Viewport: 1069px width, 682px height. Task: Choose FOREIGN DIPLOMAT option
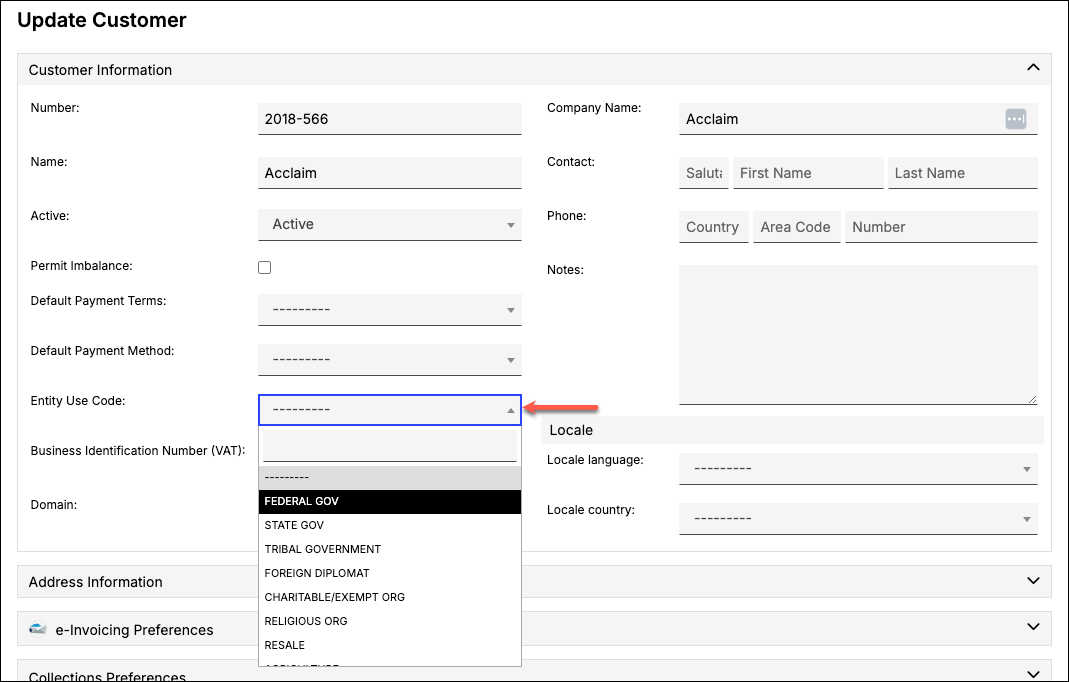[390, 573]
